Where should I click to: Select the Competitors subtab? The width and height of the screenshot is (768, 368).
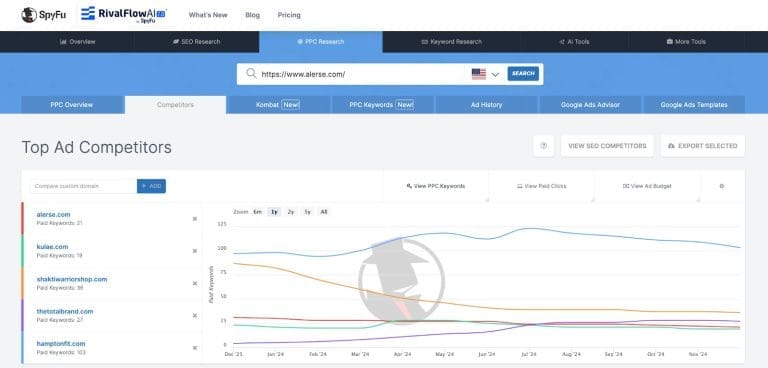point(175,105)
